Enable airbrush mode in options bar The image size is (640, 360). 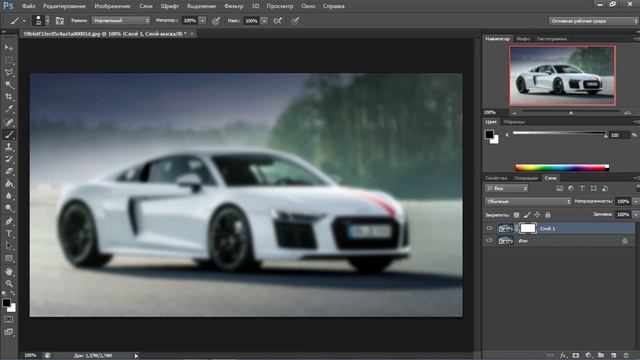coord(278,20)
